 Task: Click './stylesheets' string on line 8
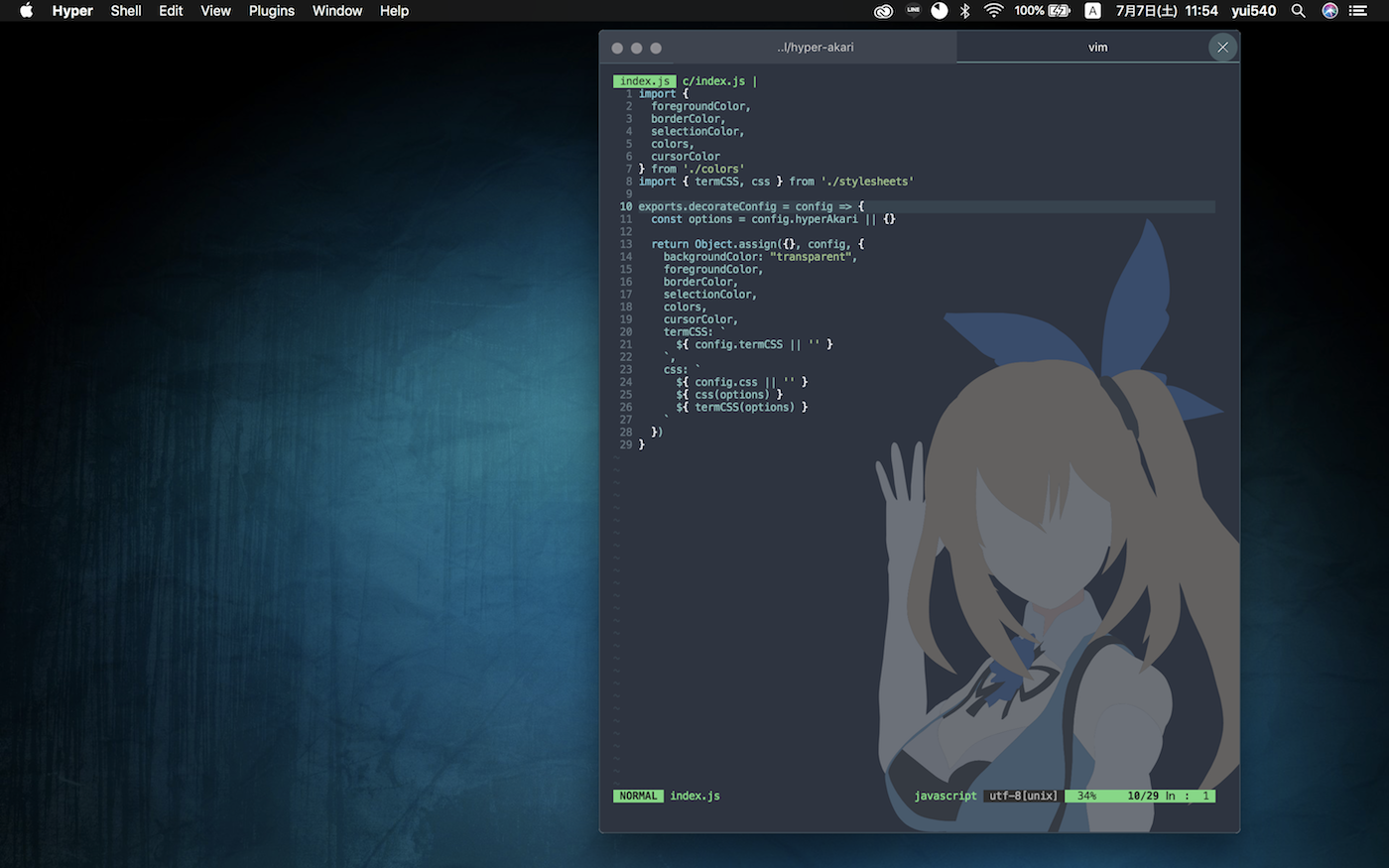[867, 182]
